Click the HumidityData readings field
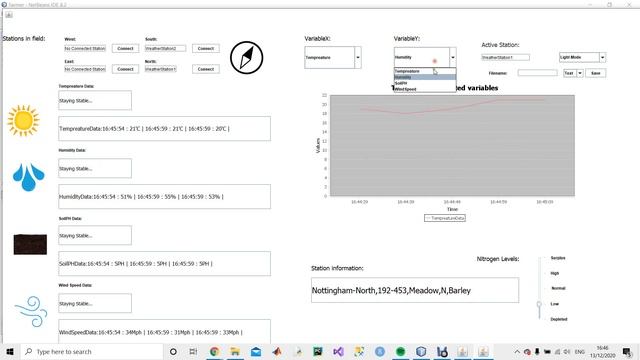This screenshot has width=640, height=360. tap(164, 196)
